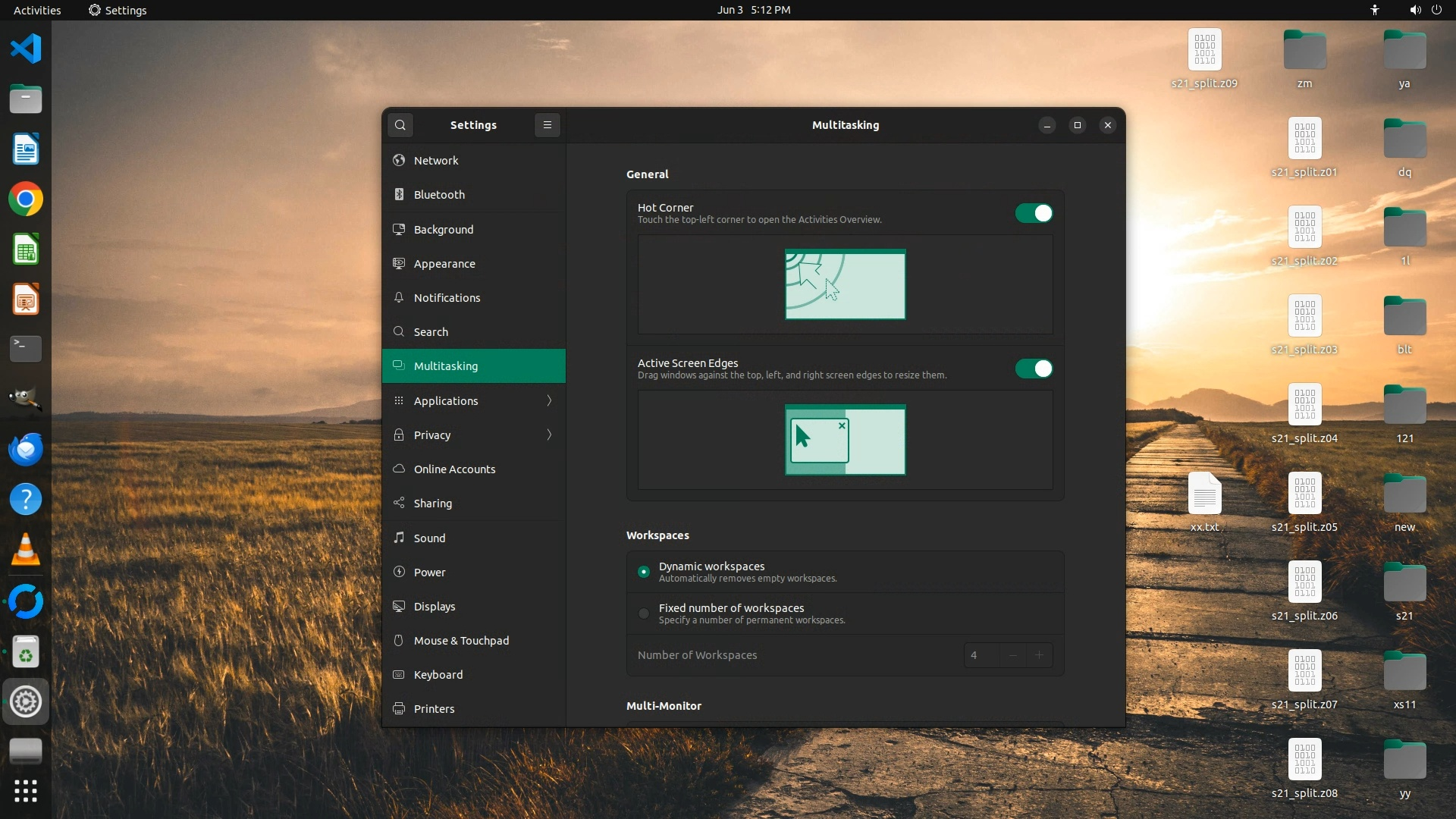The width and height of the screenshot is (1456, 819).
Task: Open the Activities overview
Action: point(37,10)
